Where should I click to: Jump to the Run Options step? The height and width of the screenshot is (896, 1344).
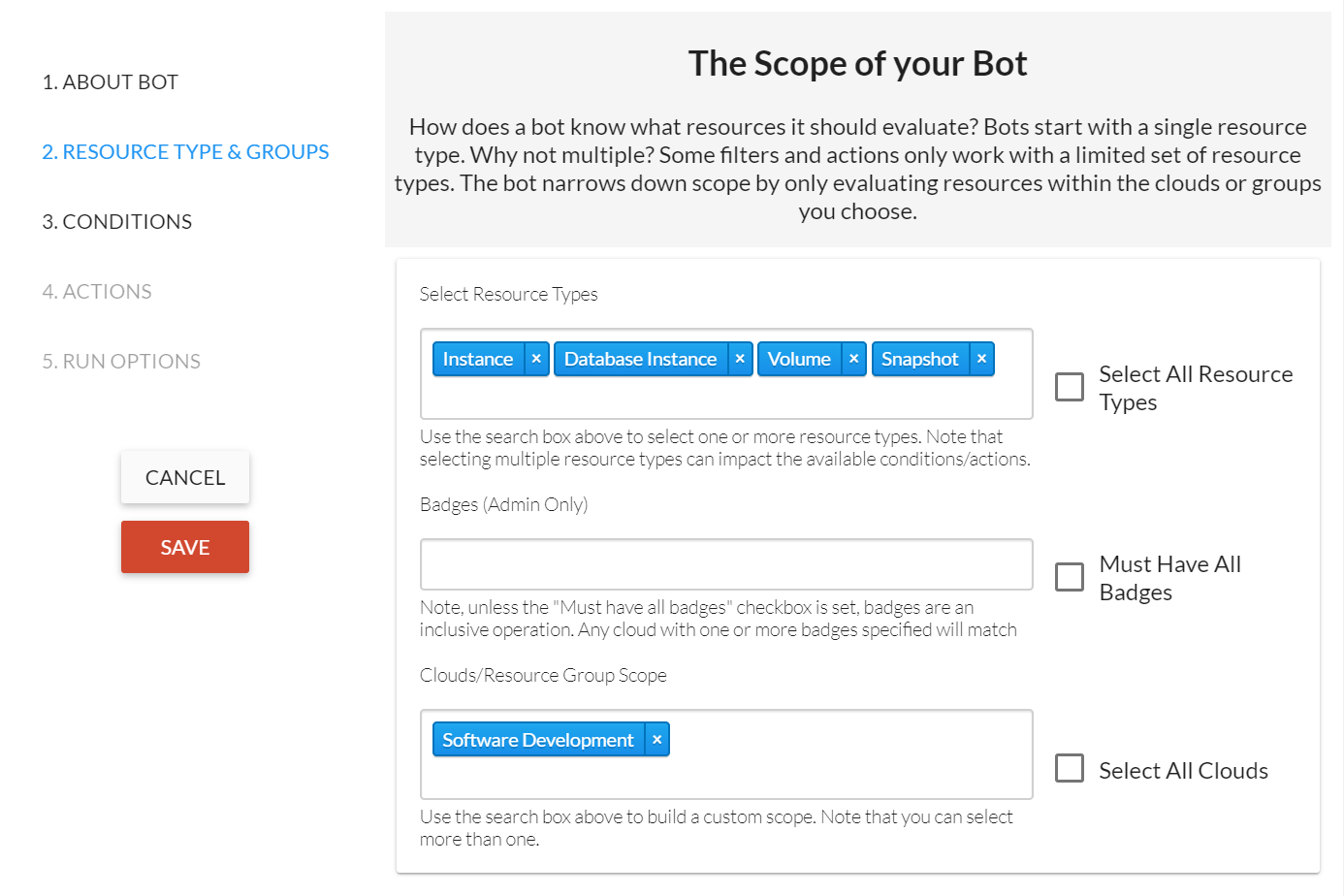[x=121, y=362]
